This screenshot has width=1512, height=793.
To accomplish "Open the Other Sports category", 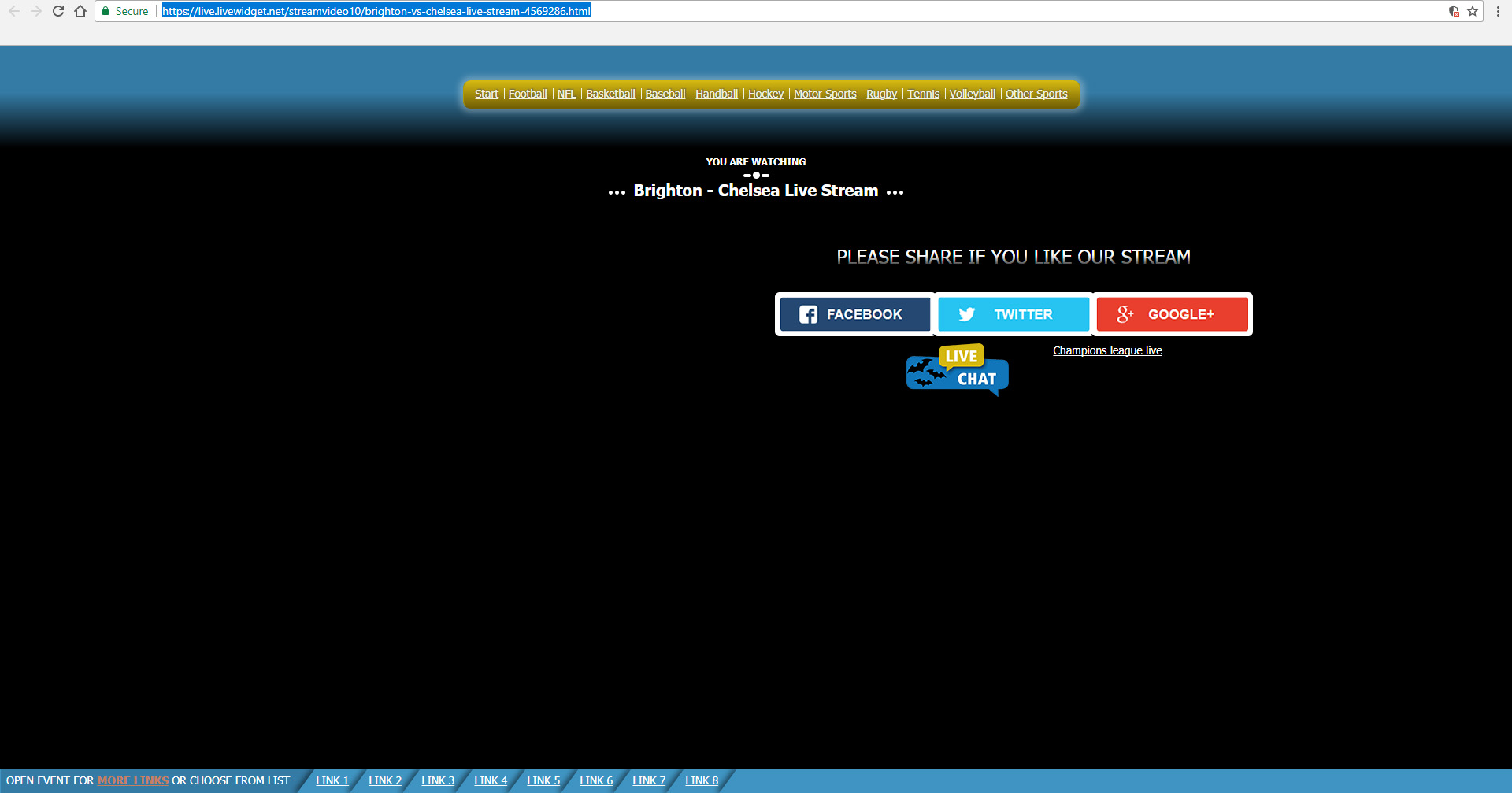I will click(1036, 94).
